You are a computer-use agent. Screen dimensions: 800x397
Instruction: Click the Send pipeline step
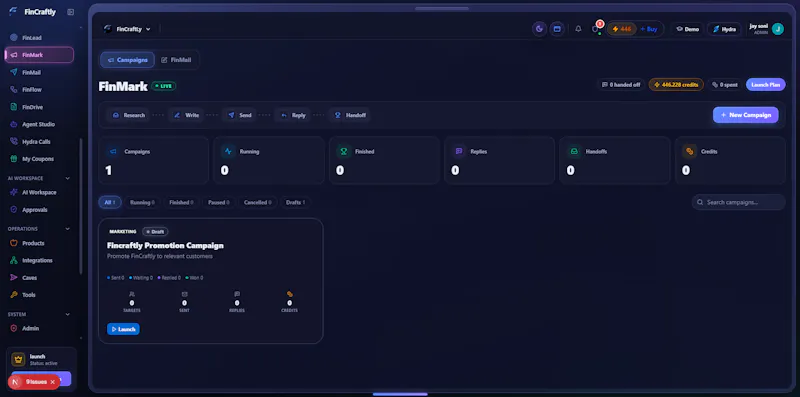[x=239, y=115]
